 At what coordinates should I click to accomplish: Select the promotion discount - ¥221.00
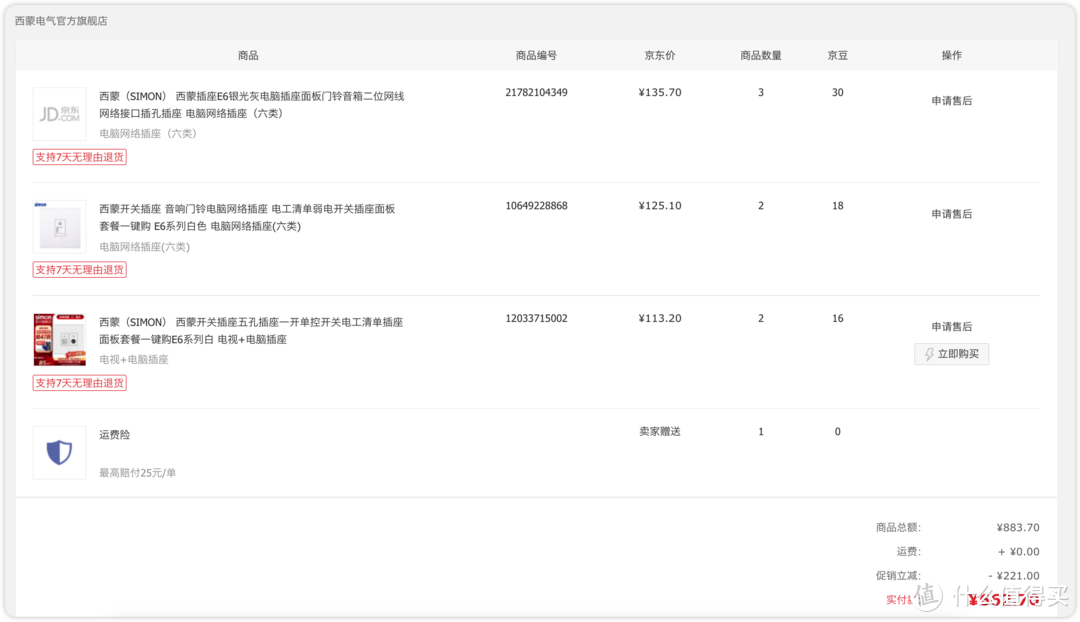(1014, 576)
